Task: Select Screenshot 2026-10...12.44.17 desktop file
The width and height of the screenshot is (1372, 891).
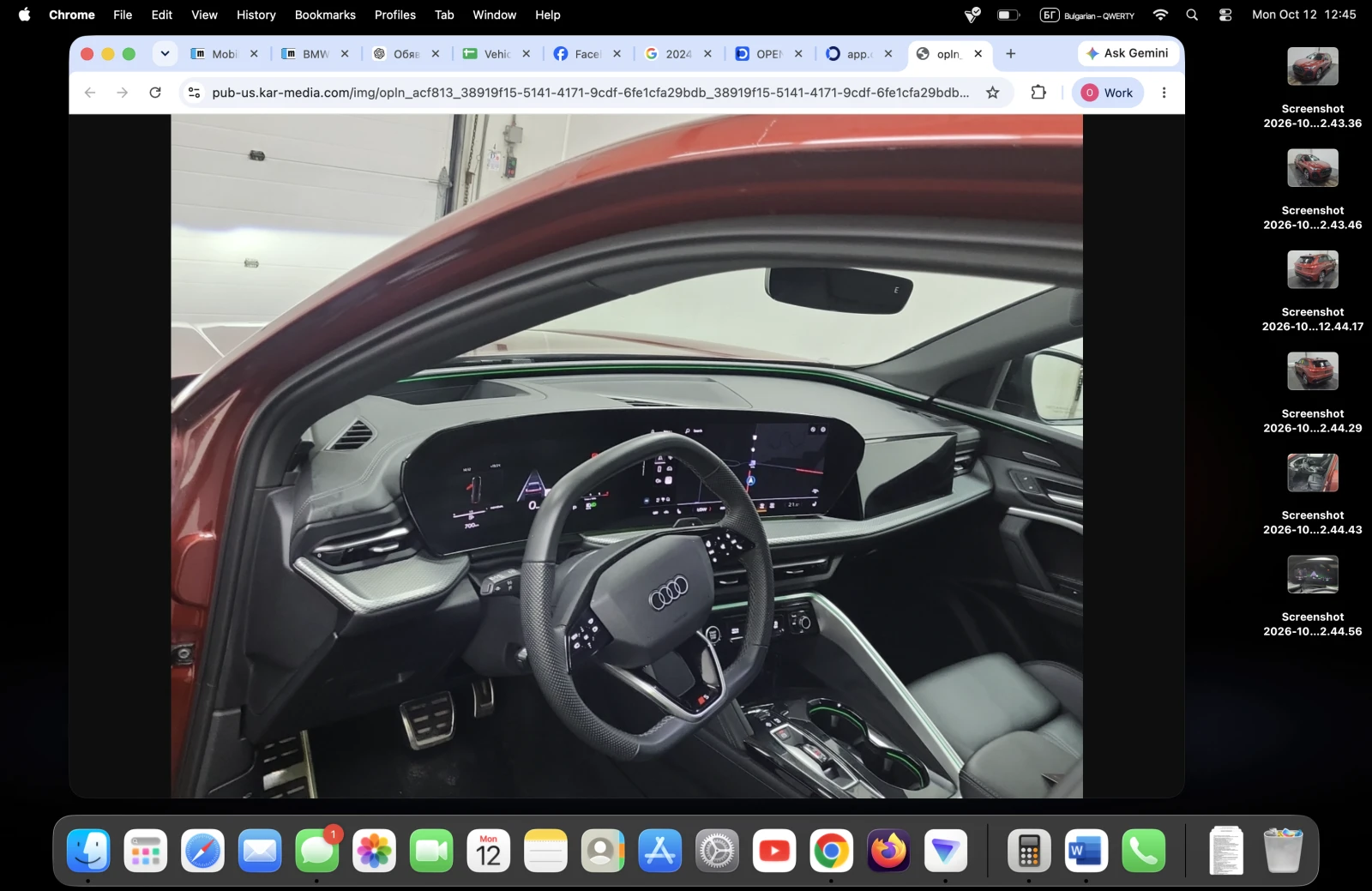Action: (x=1312, y=292)
